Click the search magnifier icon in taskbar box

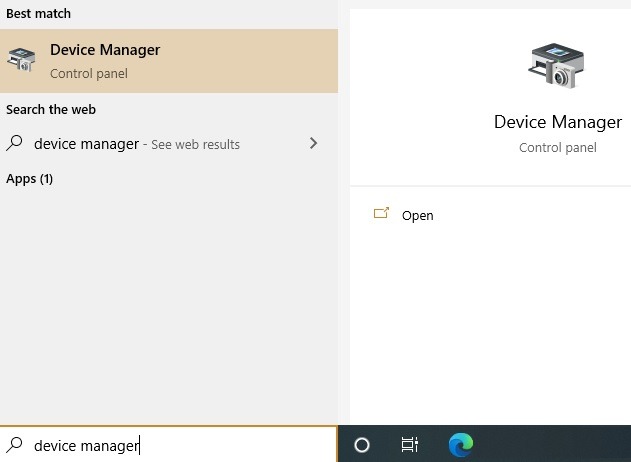[14, 445]
